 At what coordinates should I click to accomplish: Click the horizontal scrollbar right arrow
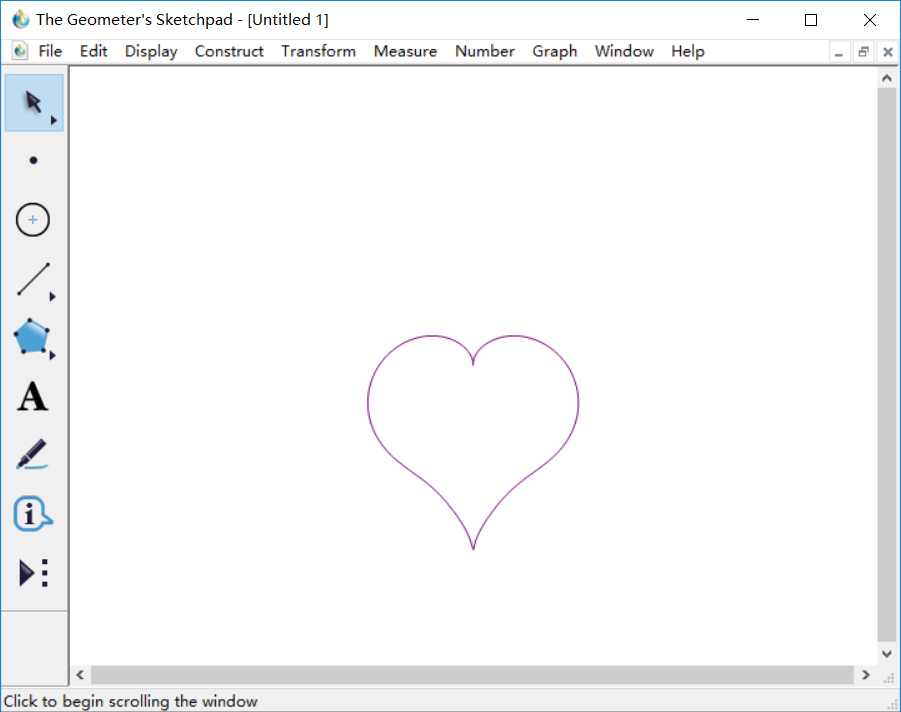pos(866,675)
